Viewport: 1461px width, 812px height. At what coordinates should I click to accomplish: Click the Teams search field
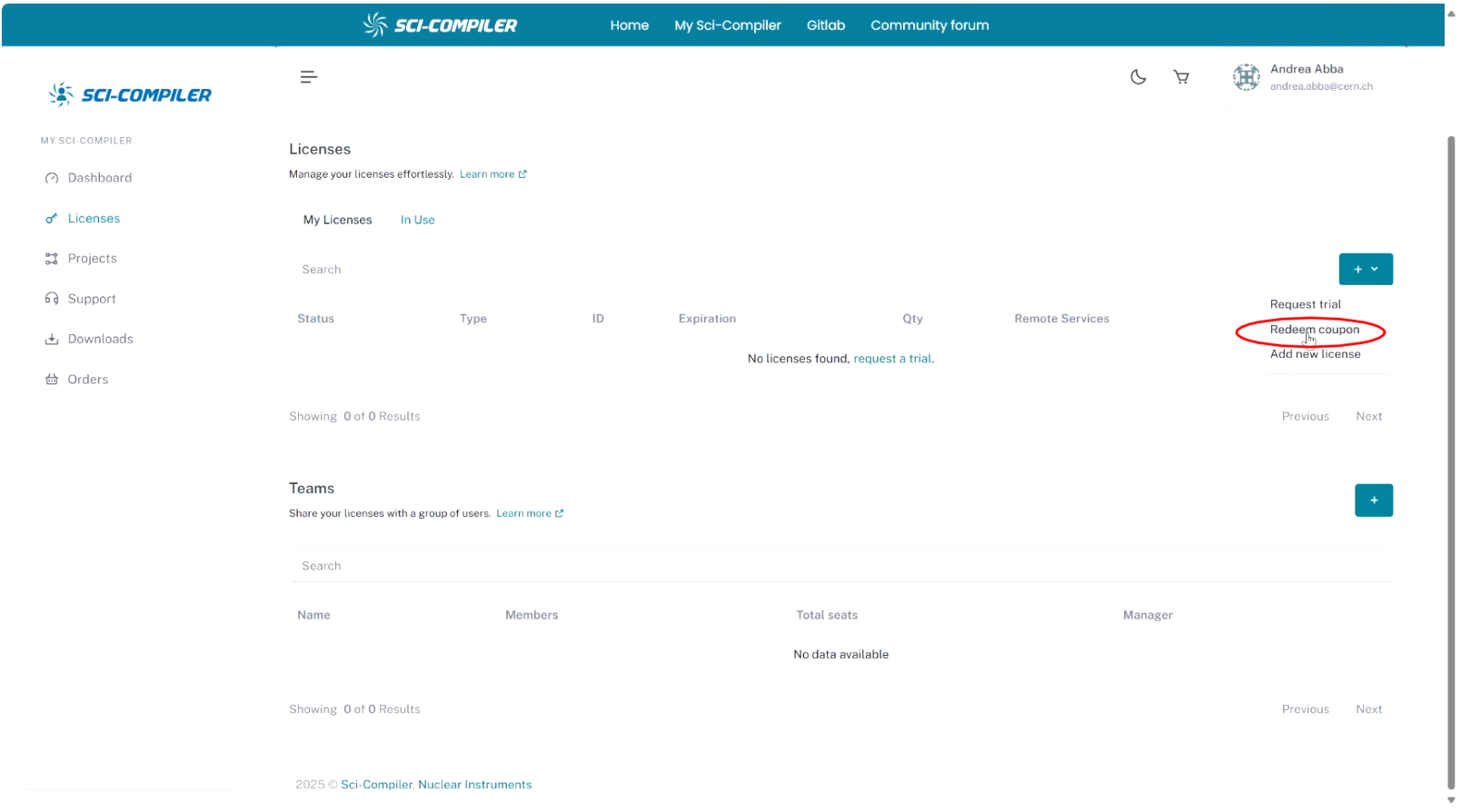click(841, 566)
